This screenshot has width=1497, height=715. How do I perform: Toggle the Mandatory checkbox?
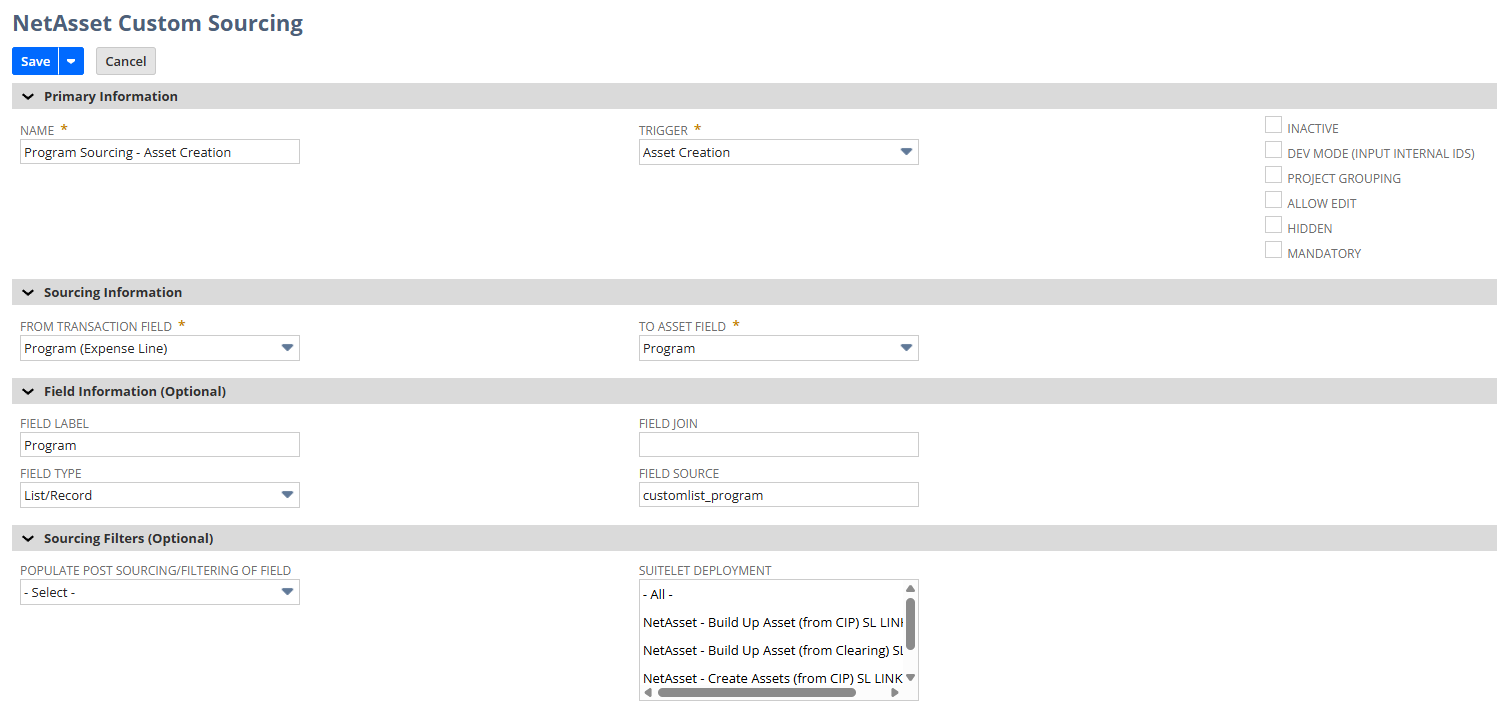click(x=1273, y=250)
